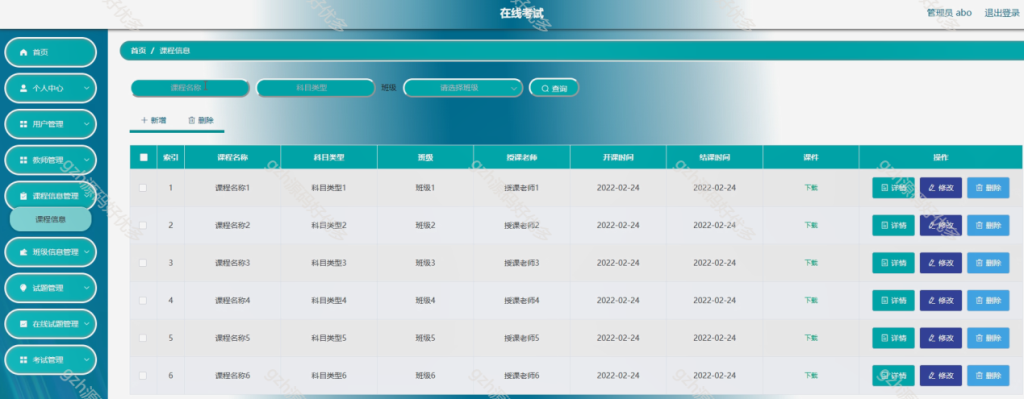Click 修改 for 课程名称5 row
Viewport: 1024px width, 399px height.
pyautogui.click(x=941, y=338)
